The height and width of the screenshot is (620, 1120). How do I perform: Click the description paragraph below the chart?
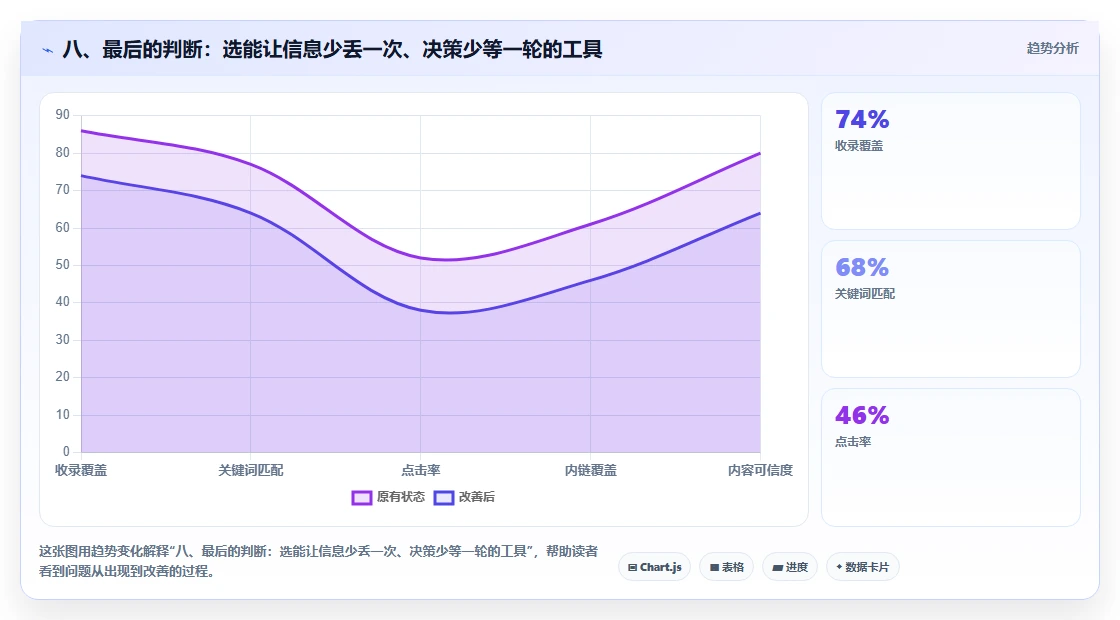pos(319,561)
